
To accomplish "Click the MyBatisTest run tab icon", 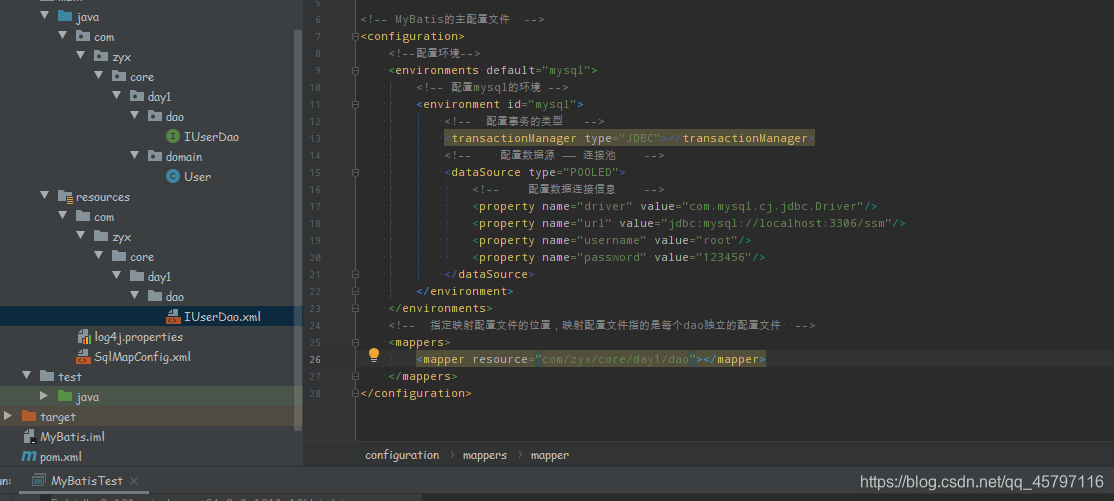I will tap(39, 481).
